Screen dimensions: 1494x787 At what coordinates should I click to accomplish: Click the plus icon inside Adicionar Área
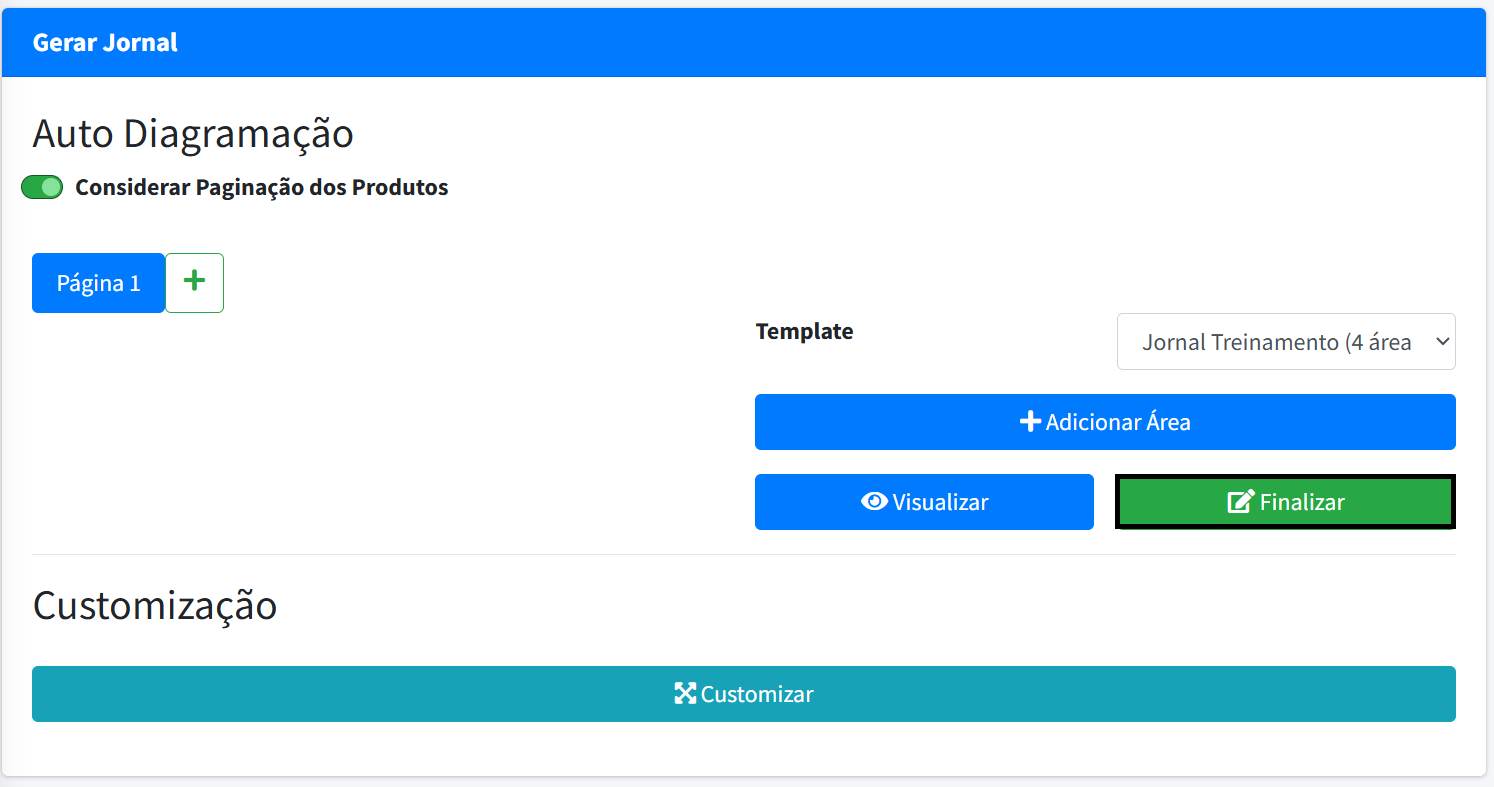[1030, 422]
